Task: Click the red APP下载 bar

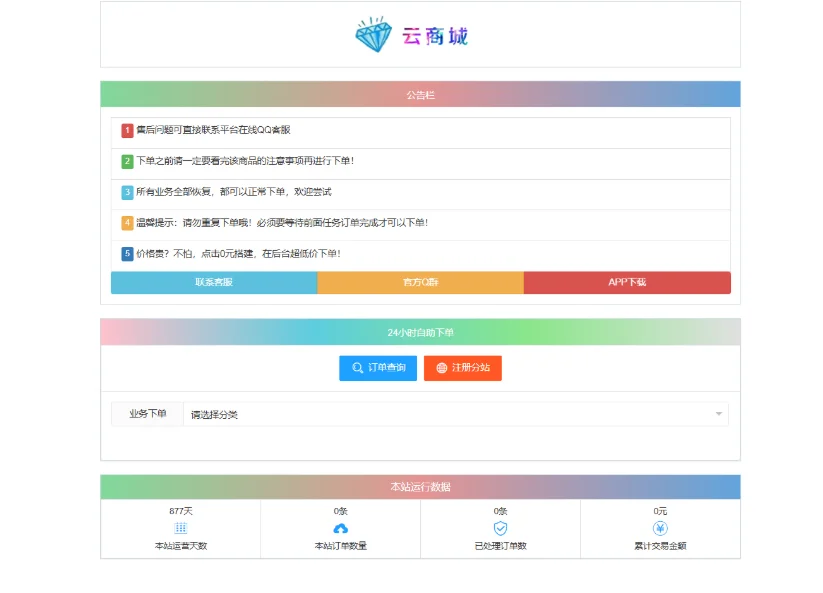Action: (x=625, y=283)
